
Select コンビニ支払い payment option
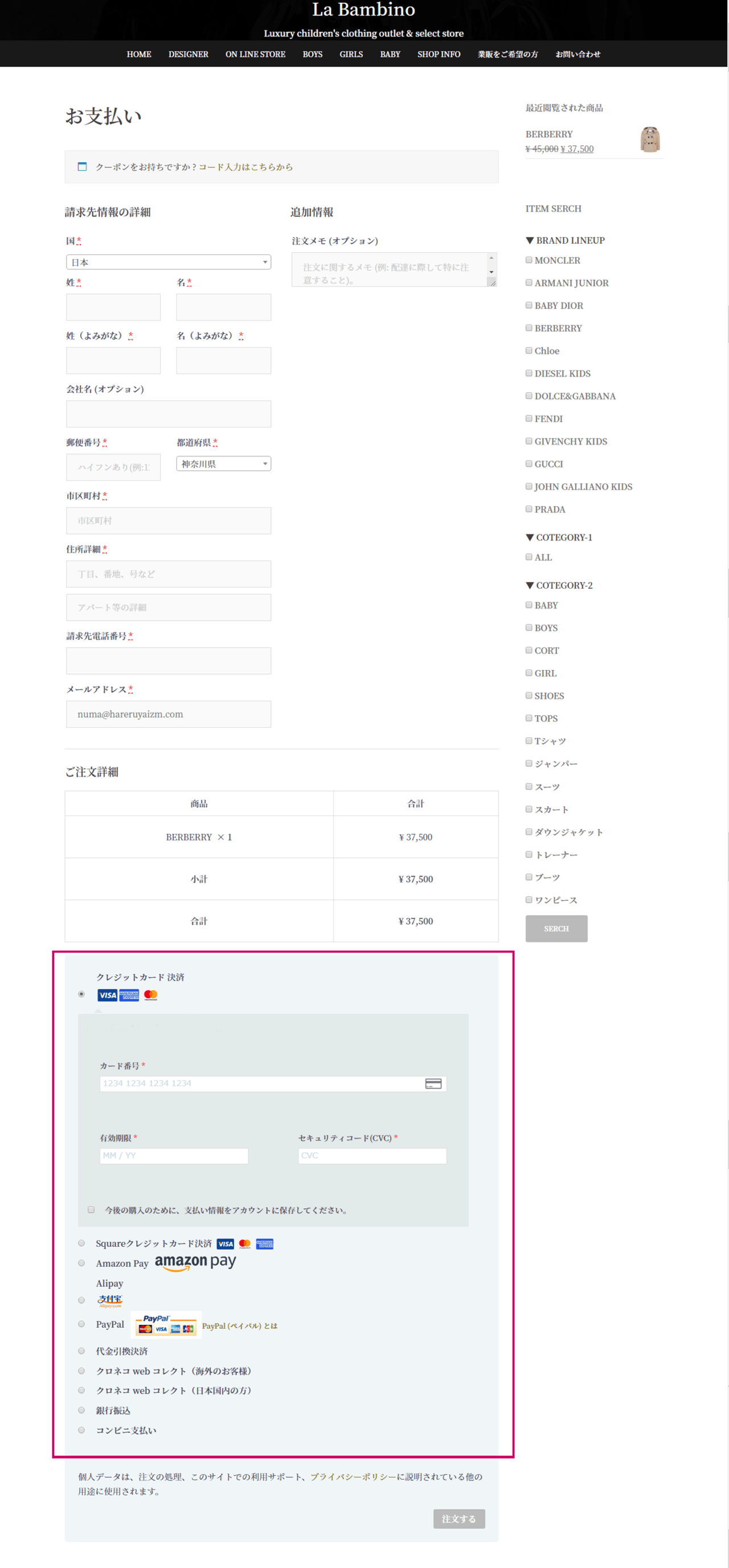pos(81,1430)
